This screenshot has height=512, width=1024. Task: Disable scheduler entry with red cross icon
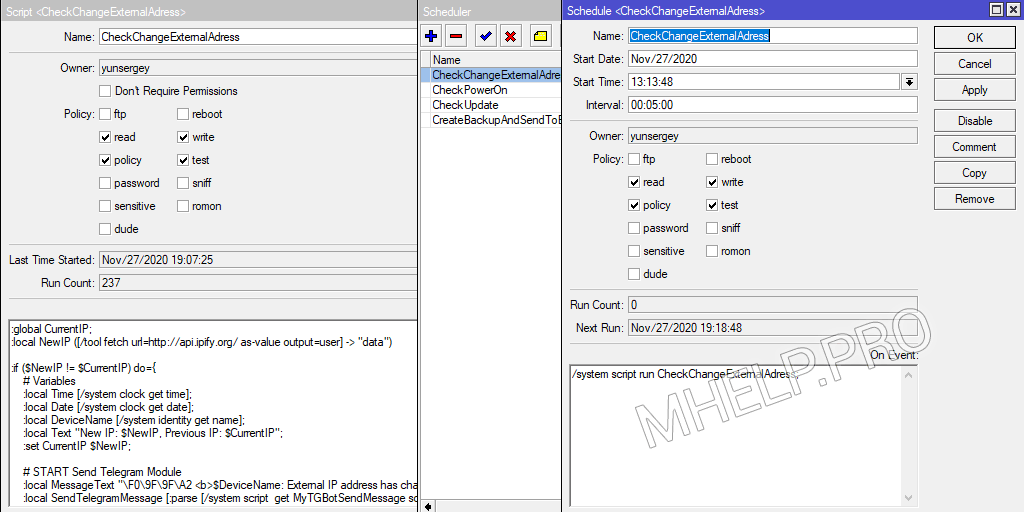point(511,37)
